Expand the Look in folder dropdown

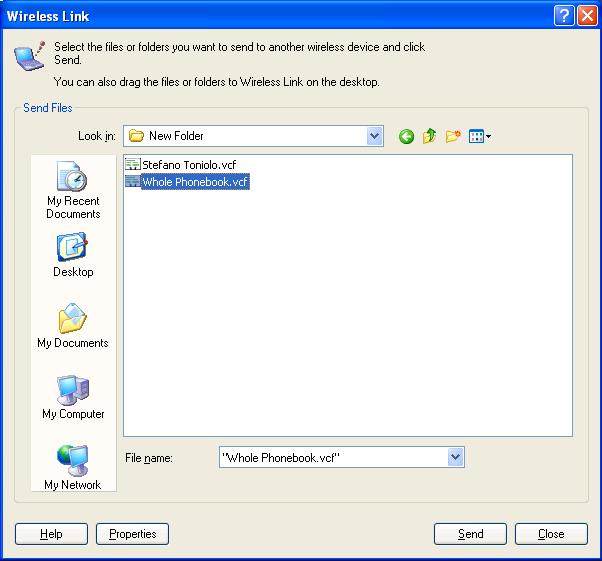374,136
